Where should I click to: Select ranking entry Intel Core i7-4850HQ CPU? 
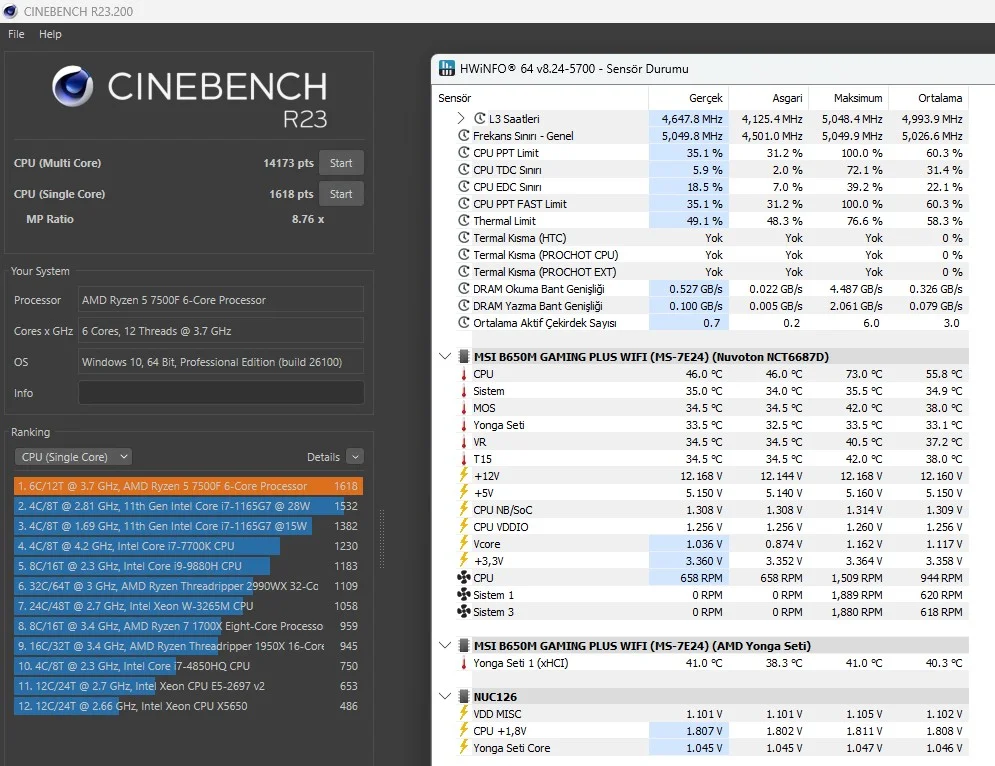(188, 666)
